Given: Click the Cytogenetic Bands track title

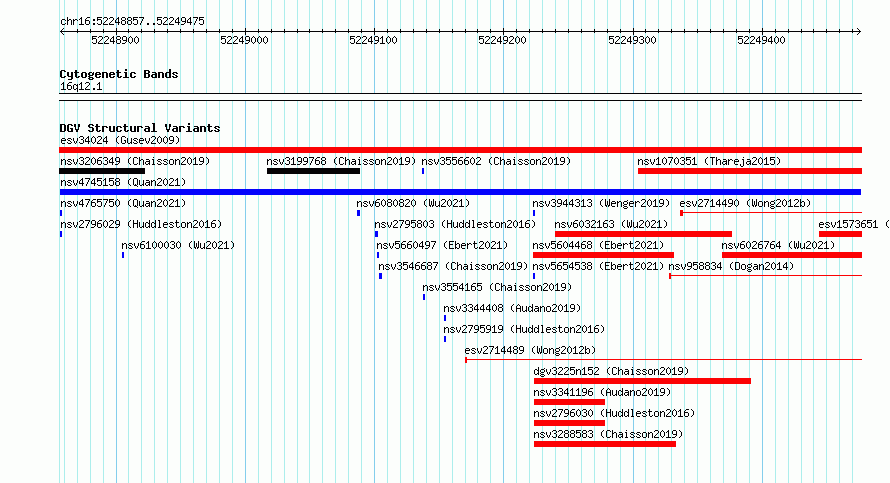Looking at the screenshot, I should [x=119, y=74].
